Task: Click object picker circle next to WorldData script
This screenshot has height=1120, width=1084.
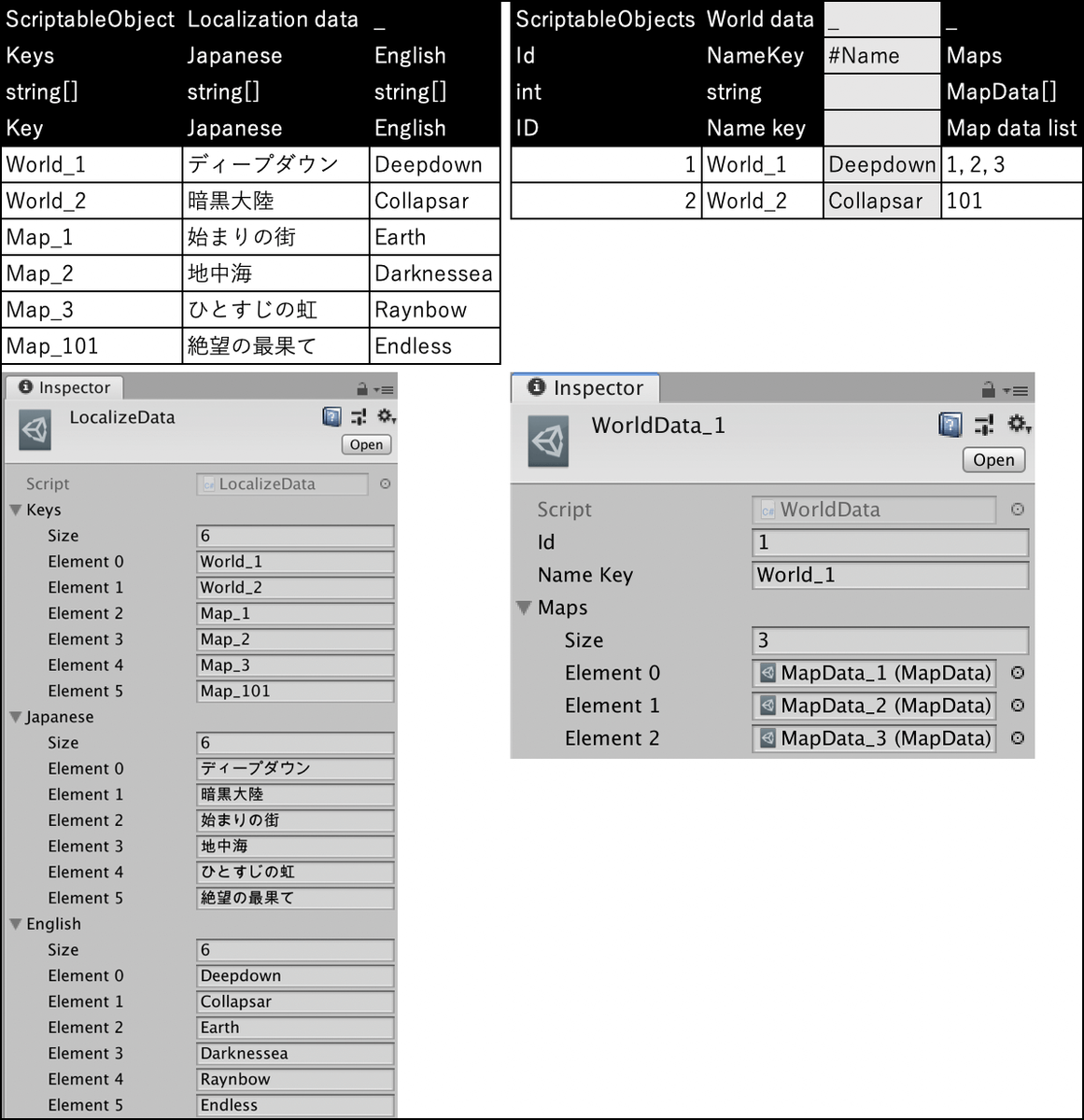Action: click(x=1018, y=510)
